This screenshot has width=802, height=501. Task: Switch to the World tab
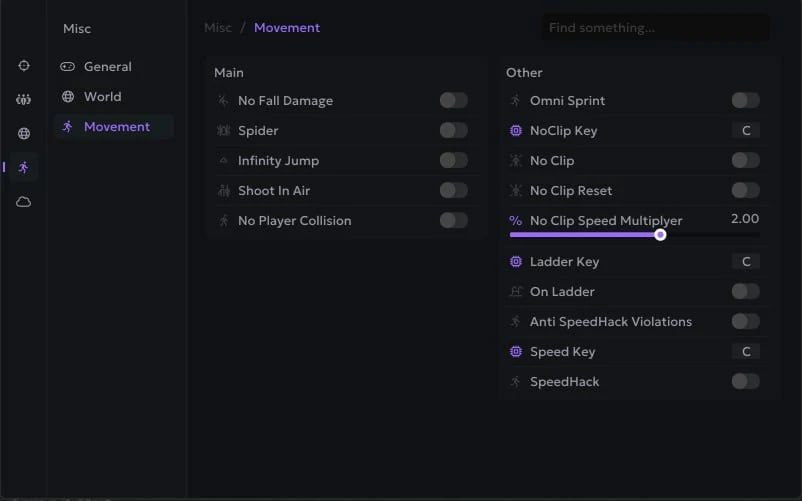[102, 97]
